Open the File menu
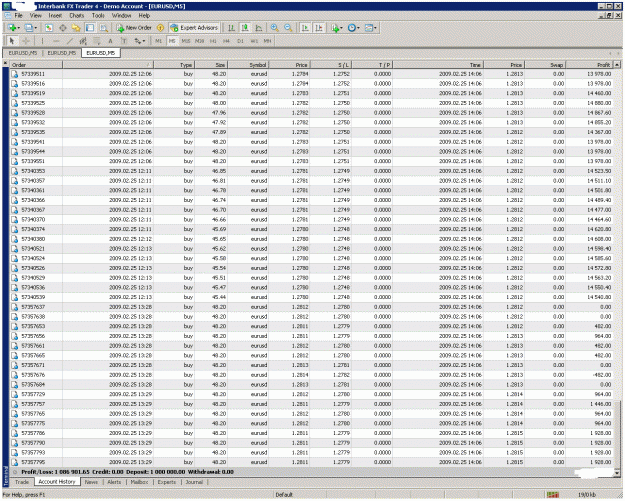The width and height of the screenshot is (625, 501). pos(18,16)
